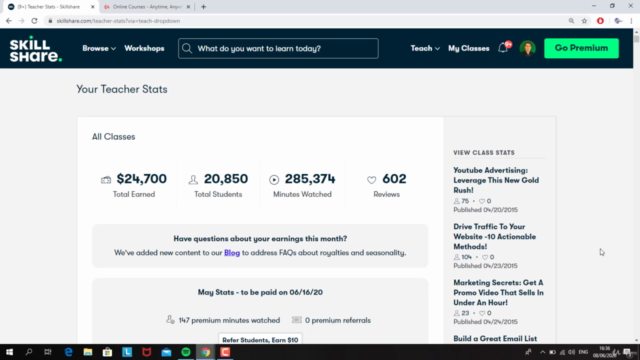Click the search field 'What do you want to learn today?'

[x=278, y=48]
